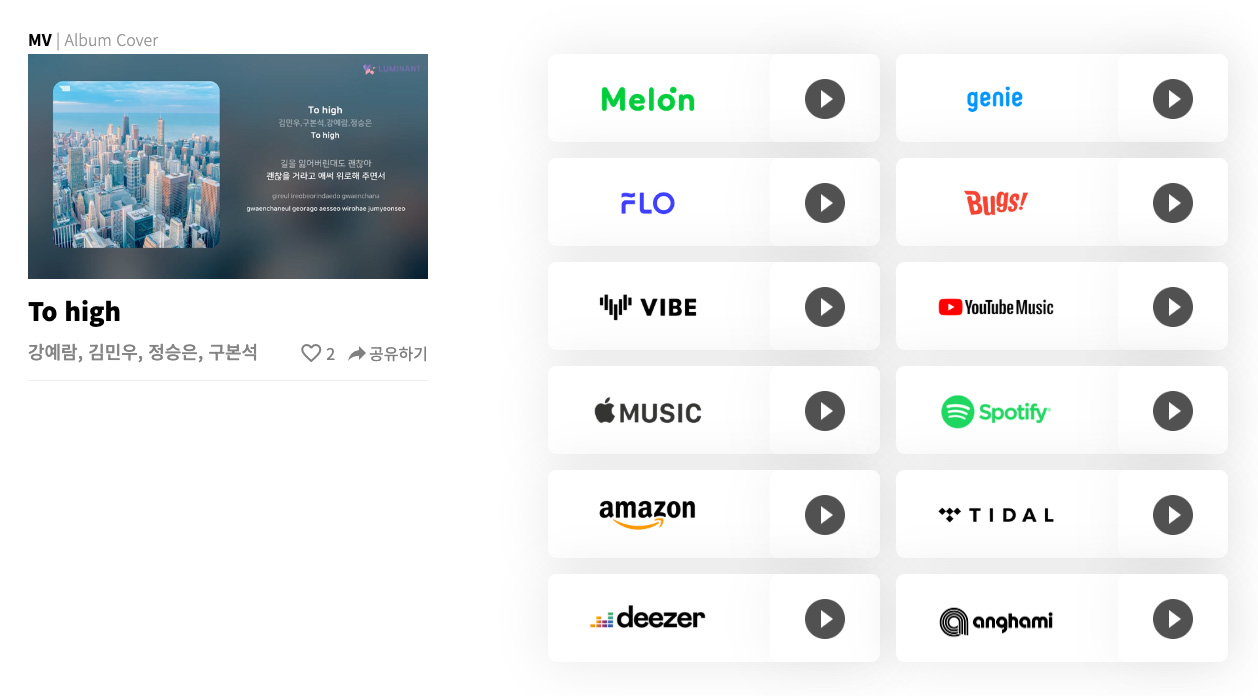
Task: Click the artist names 강예람, 김민우, 정승은, 구본석
Action: [x=142, y=352]
